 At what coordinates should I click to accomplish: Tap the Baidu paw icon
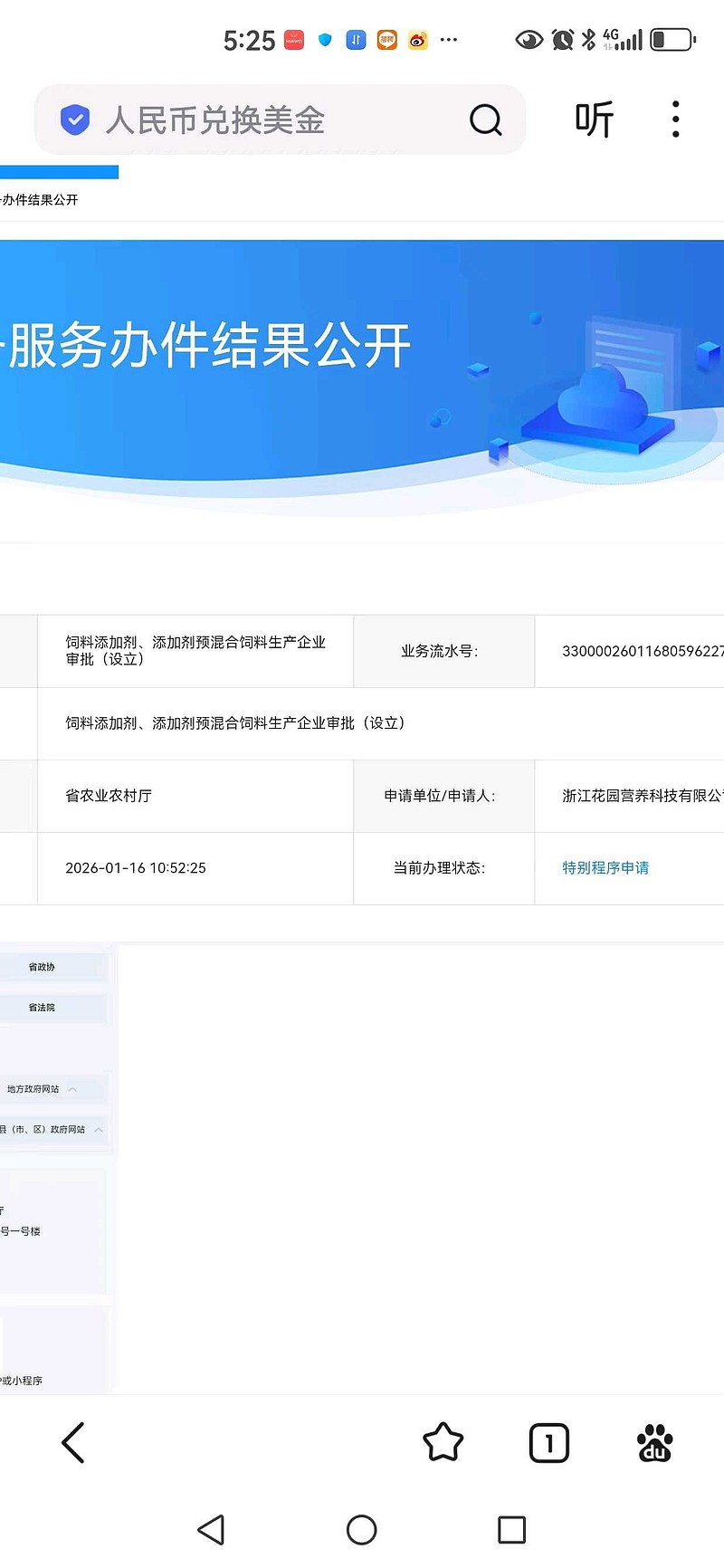[654, 1442]
